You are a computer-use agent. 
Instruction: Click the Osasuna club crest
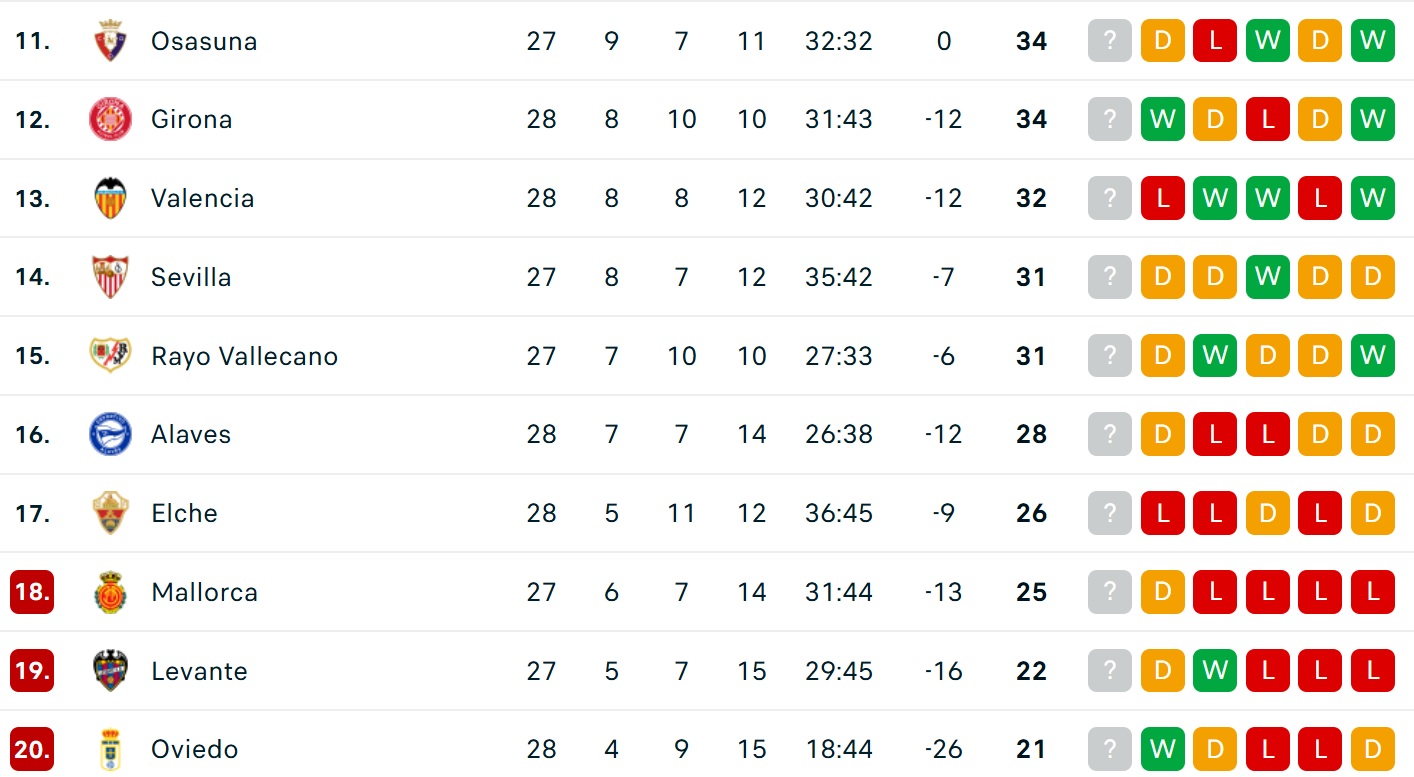click(110, 41)
